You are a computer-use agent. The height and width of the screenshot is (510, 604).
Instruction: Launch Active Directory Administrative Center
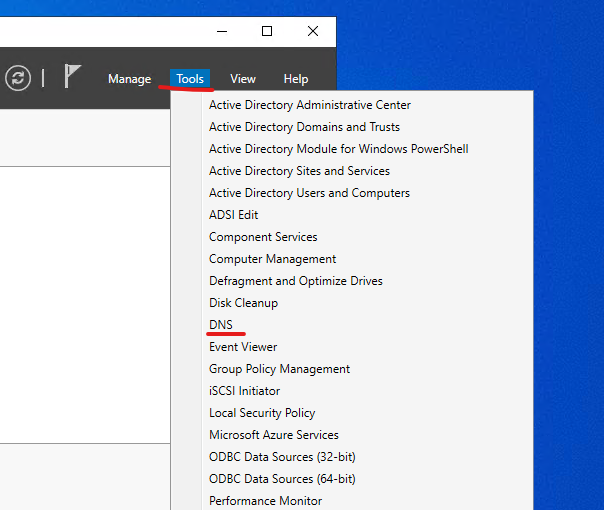(x=310, y=105)
